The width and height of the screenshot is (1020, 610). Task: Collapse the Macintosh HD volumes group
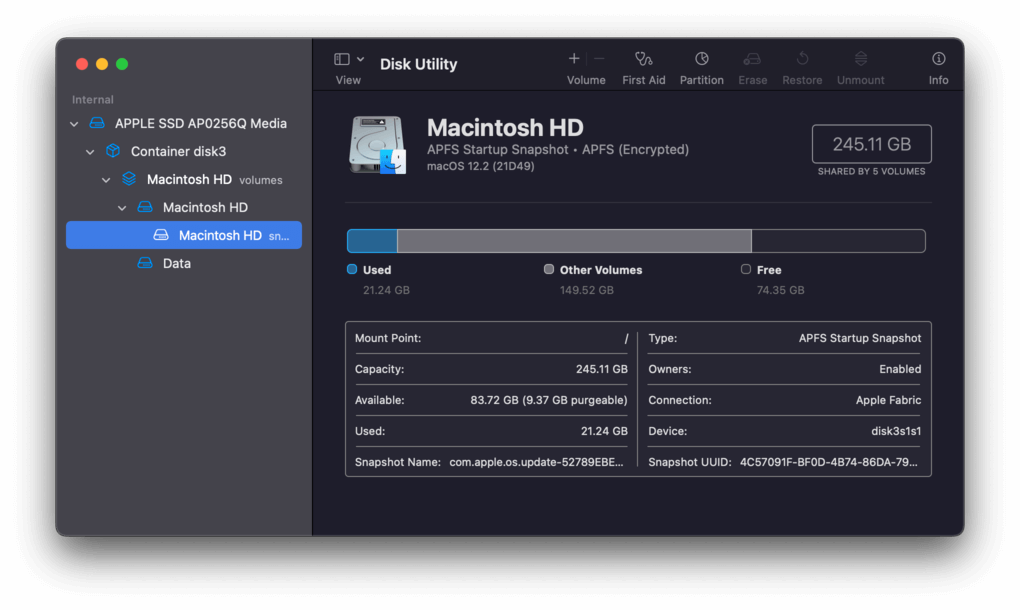tap(106, 179)
